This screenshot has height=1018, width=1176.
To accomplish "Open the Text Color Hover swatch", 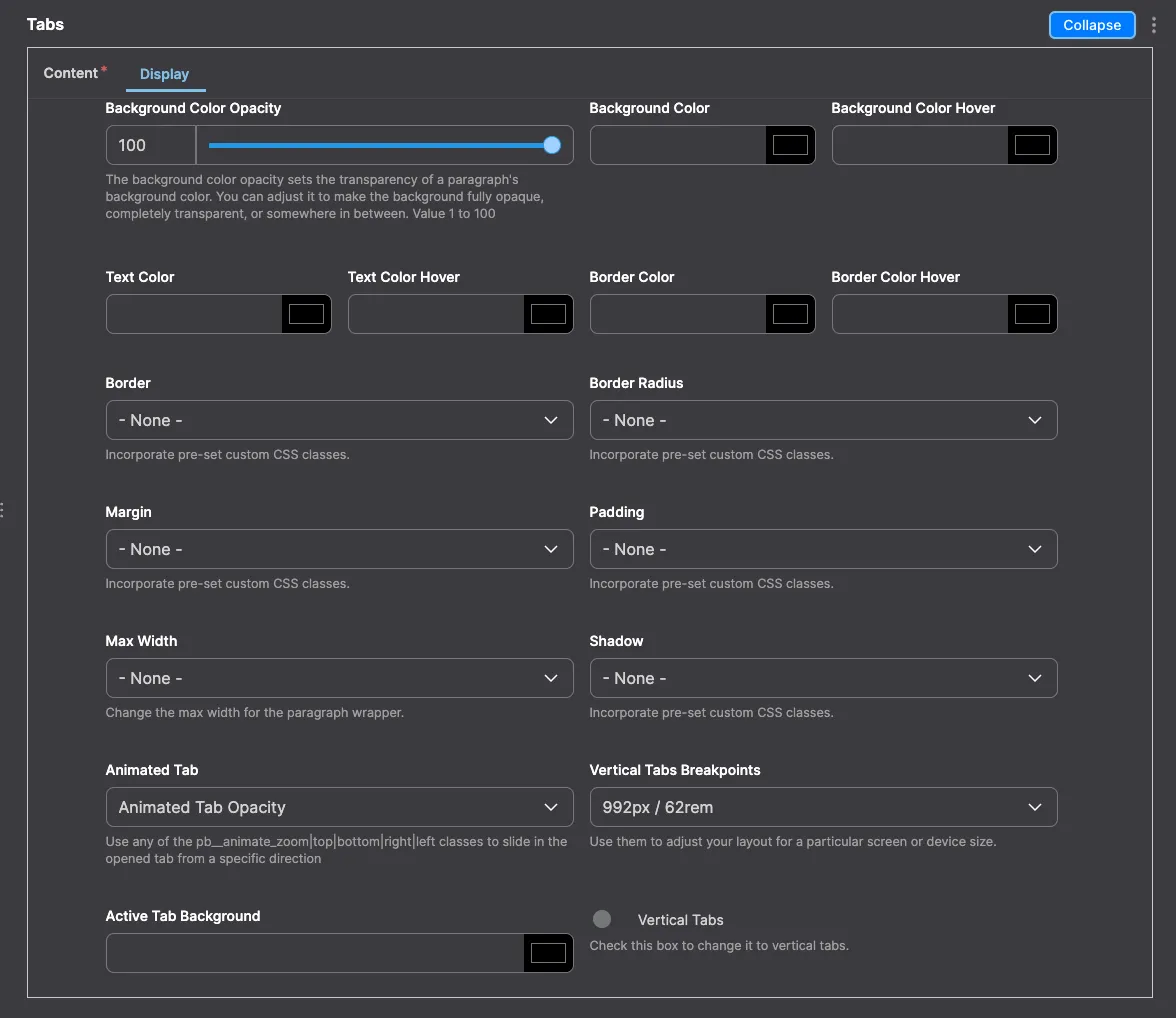I will tap(548, 314).
